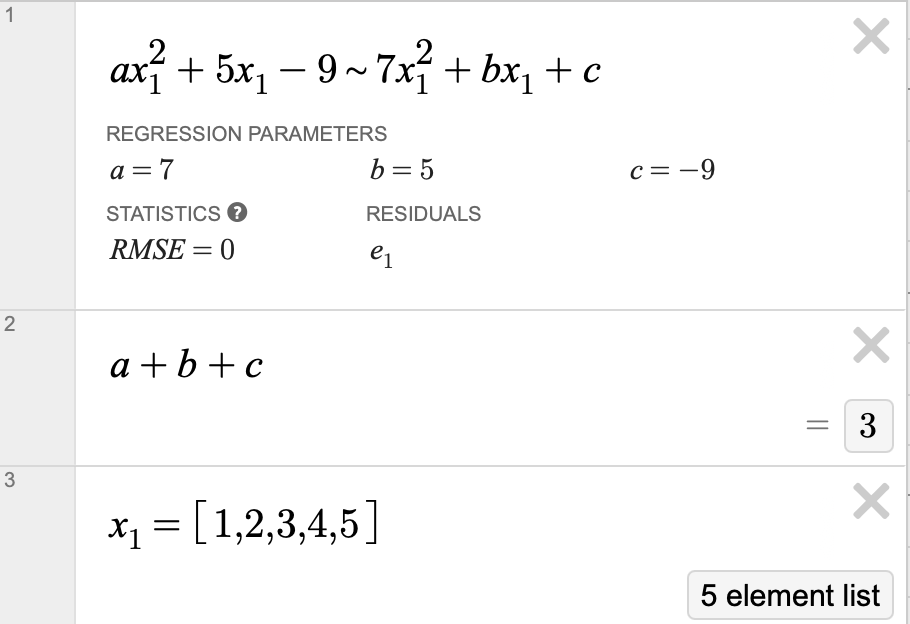Image resolution: width=910 pixels, height=624 pixels.
Task: Delete the regression expression in row 1
Action: (x=871, y=36)
